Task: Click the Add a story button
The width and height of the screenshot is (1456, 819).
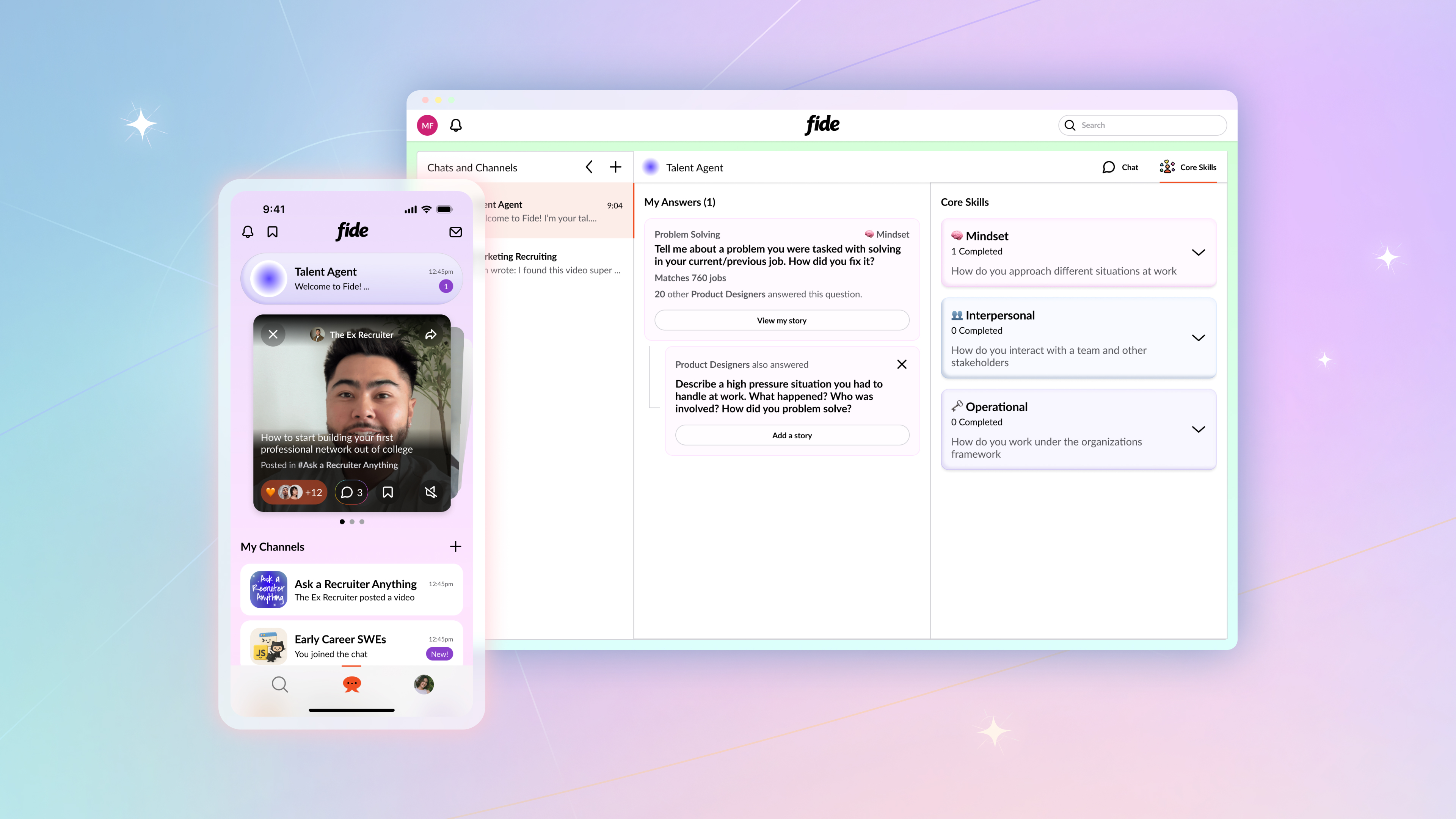Action: (792, 435)
